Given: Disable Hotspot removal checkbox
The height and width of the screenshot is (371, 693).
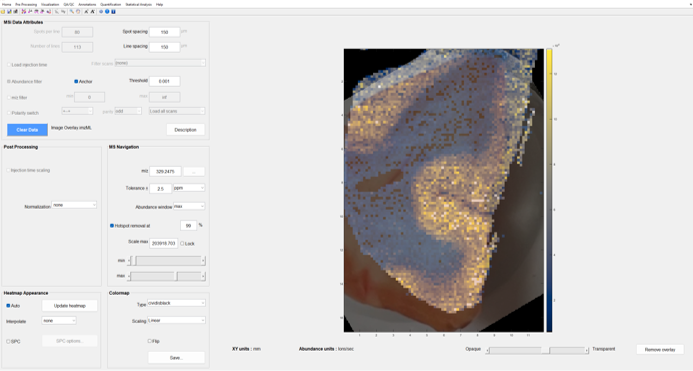Looking at the screenshot, I should (112, 226).
